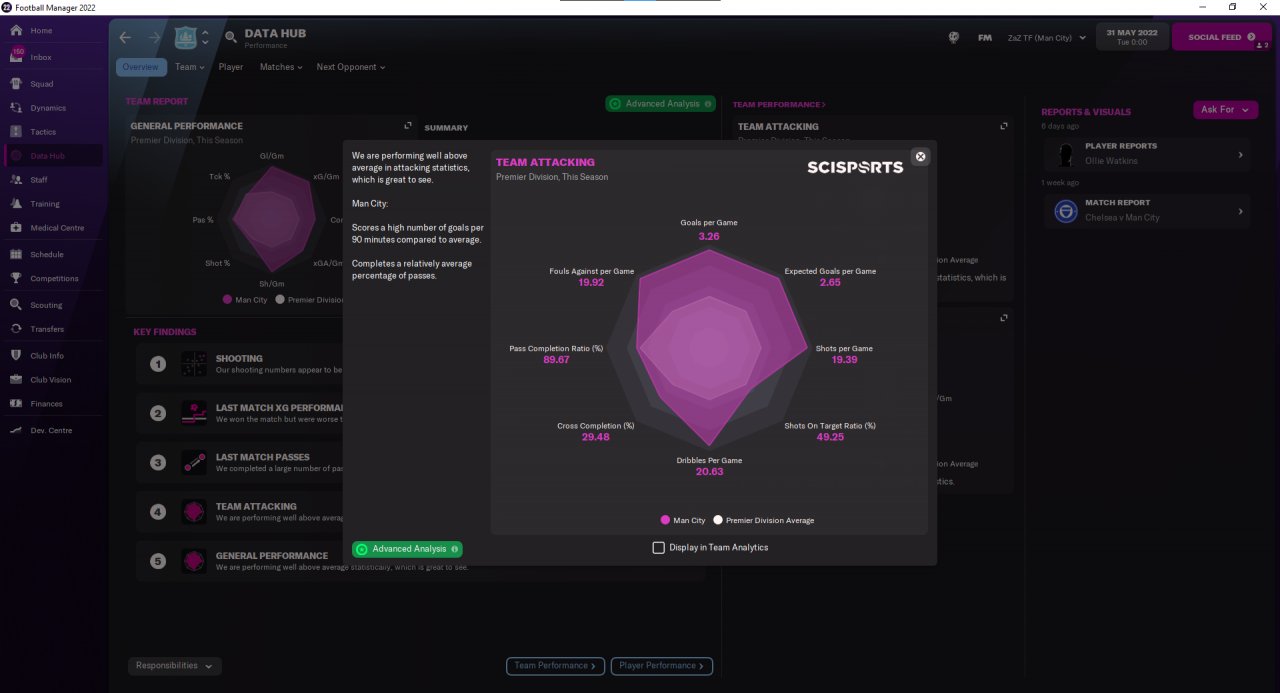Image resolution: width=1280 pixels, height=693 pixels.
Task: Click the Fouls Against per Game 19.92 value
Action: click(x=591, y=283)
